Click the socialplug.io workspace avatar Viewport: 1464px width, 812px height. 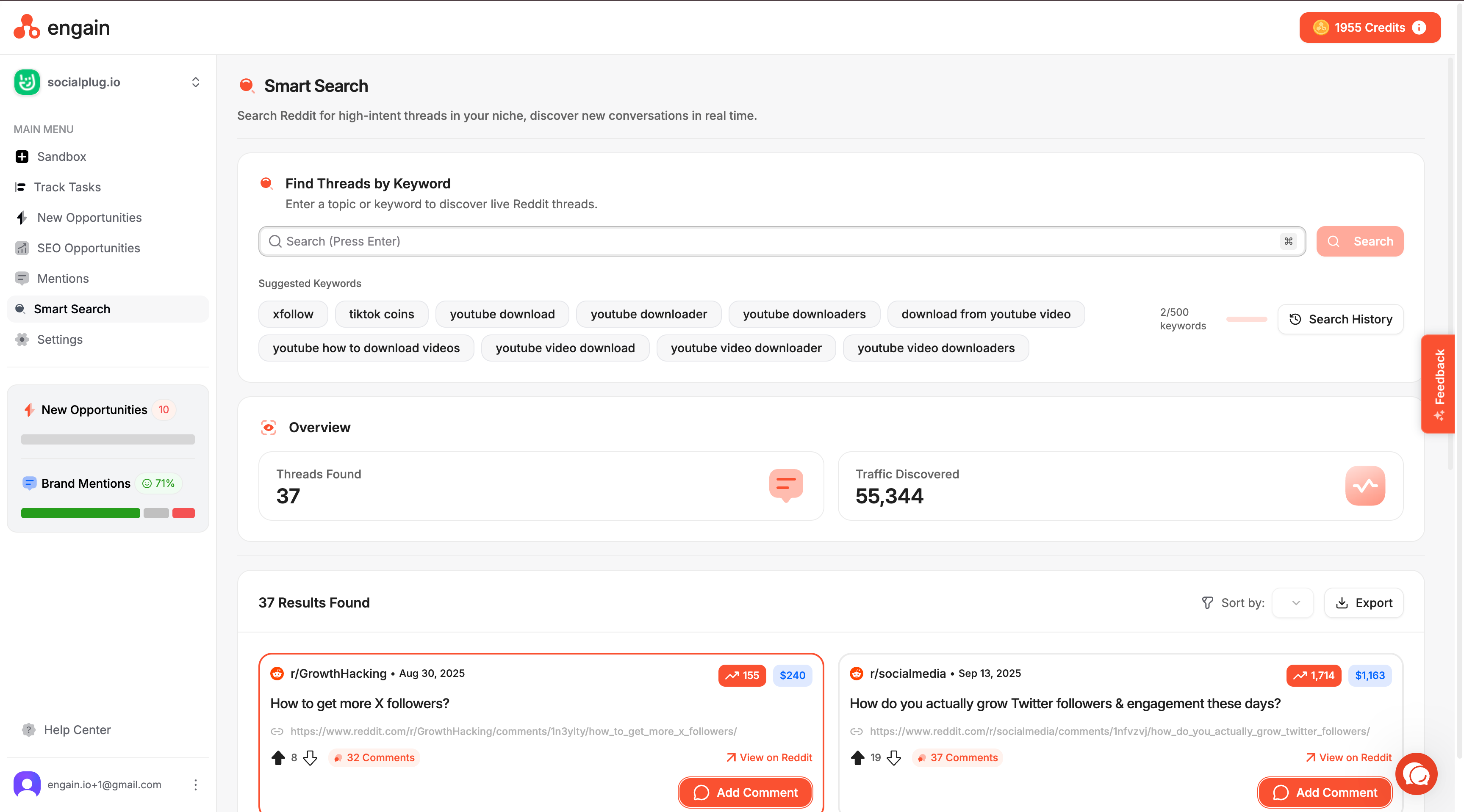pos(27,82)
